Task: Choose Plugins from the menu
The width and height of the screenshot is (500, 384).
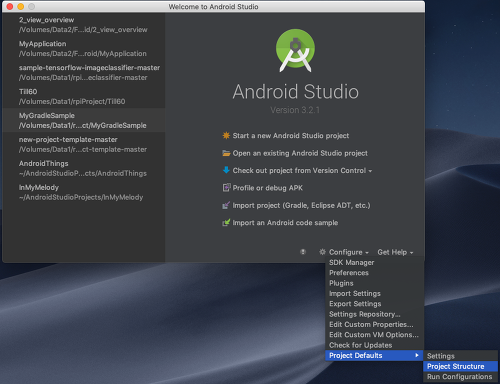Action: pyautogui.click(x=374, y=283)
